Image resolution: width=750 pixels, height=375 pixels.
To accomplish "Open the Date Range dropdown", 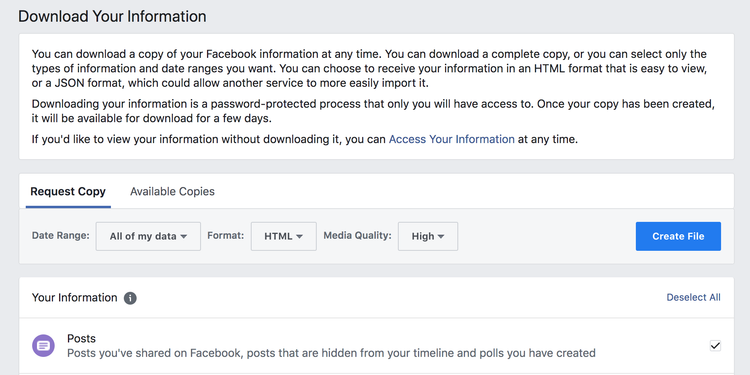I will [148, 236].
